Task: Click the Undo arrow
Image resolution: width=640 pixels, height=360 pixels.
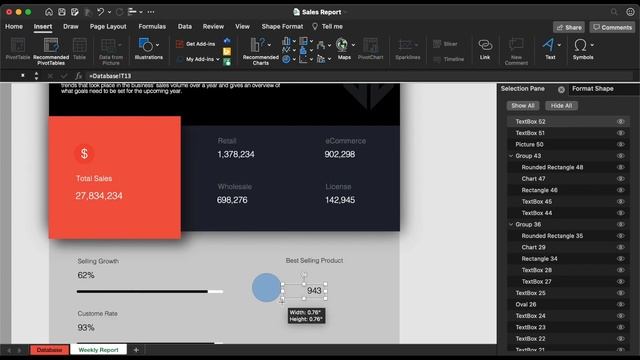Action: 100,12
